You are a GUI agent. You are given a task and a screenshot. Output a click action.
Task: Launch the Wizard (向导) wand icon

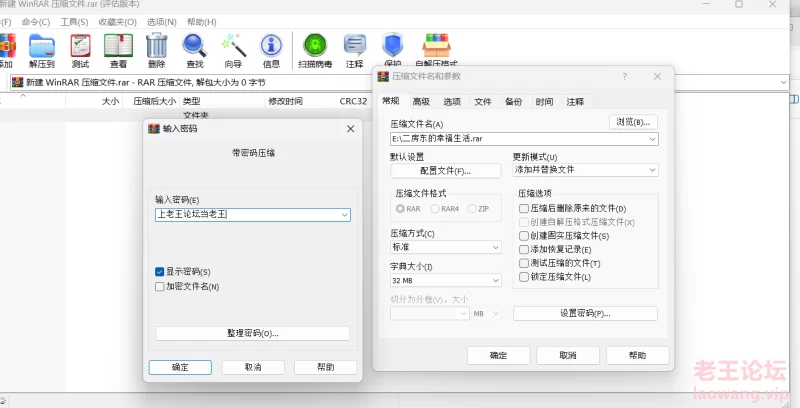[233, 50]
